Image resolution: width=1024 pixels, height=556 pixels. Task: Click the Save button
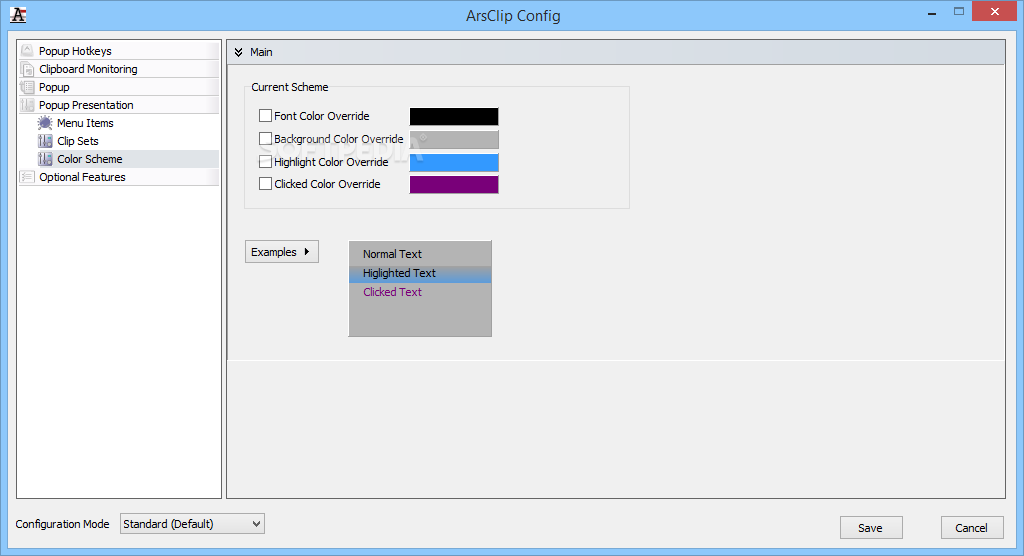click(x=871, y=528)
